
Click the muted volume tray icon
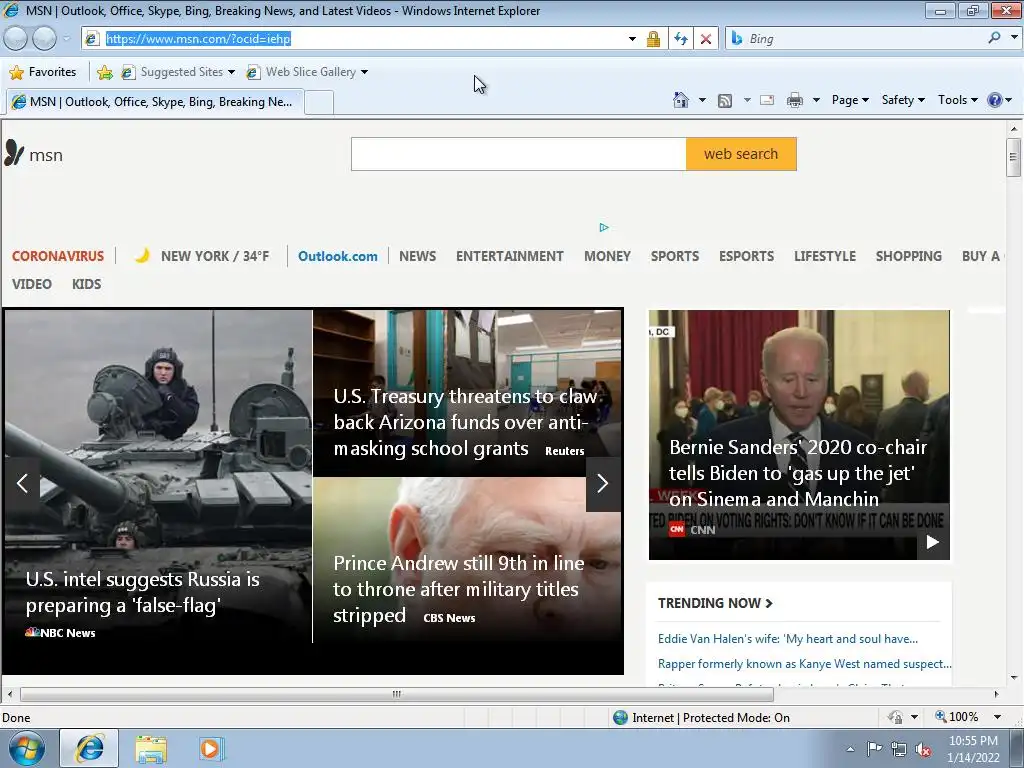[923, 750]
